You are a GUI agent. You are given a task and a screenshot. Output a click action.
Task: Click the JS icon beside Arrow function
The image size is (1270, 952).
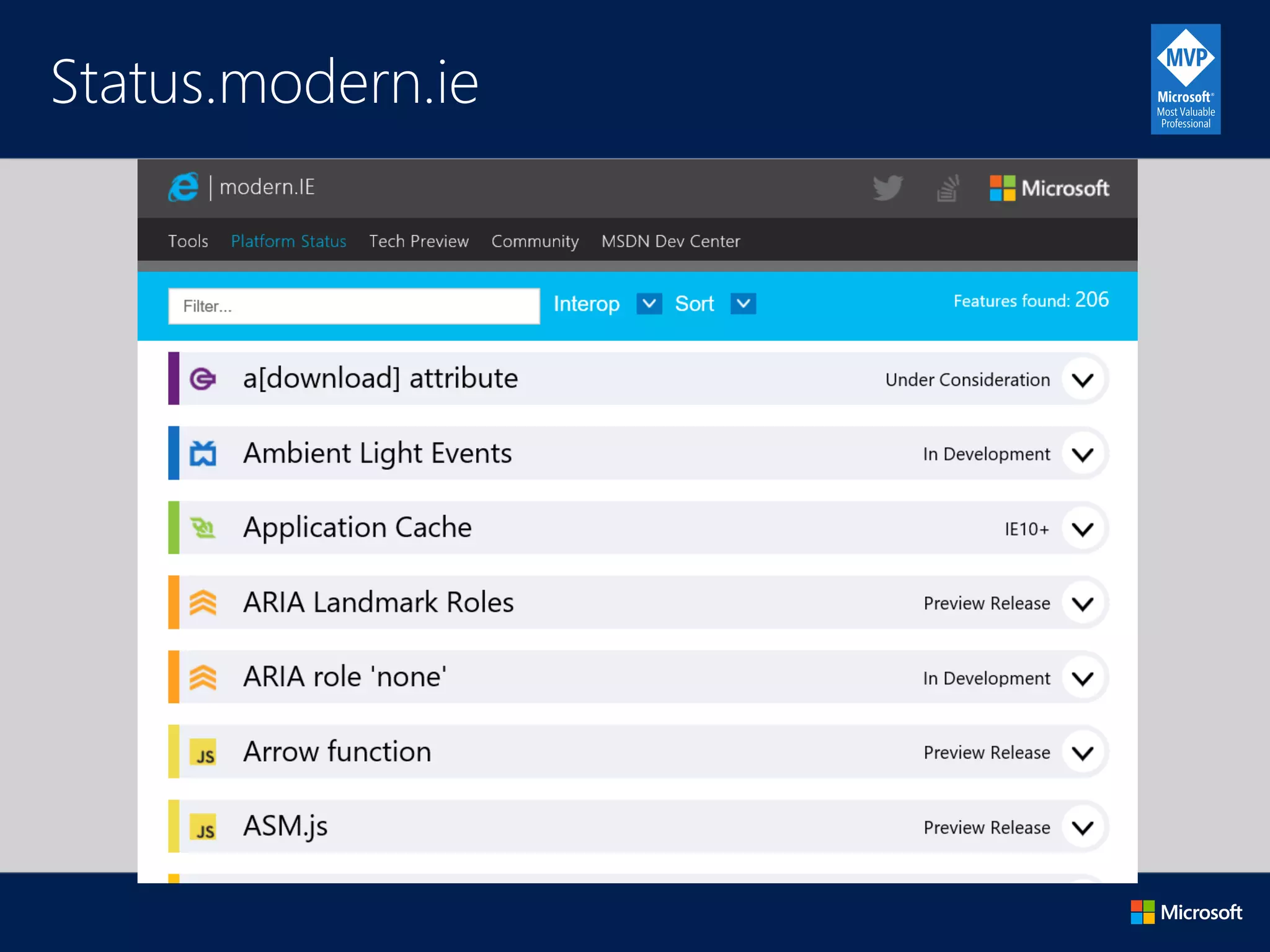[203, 752]
